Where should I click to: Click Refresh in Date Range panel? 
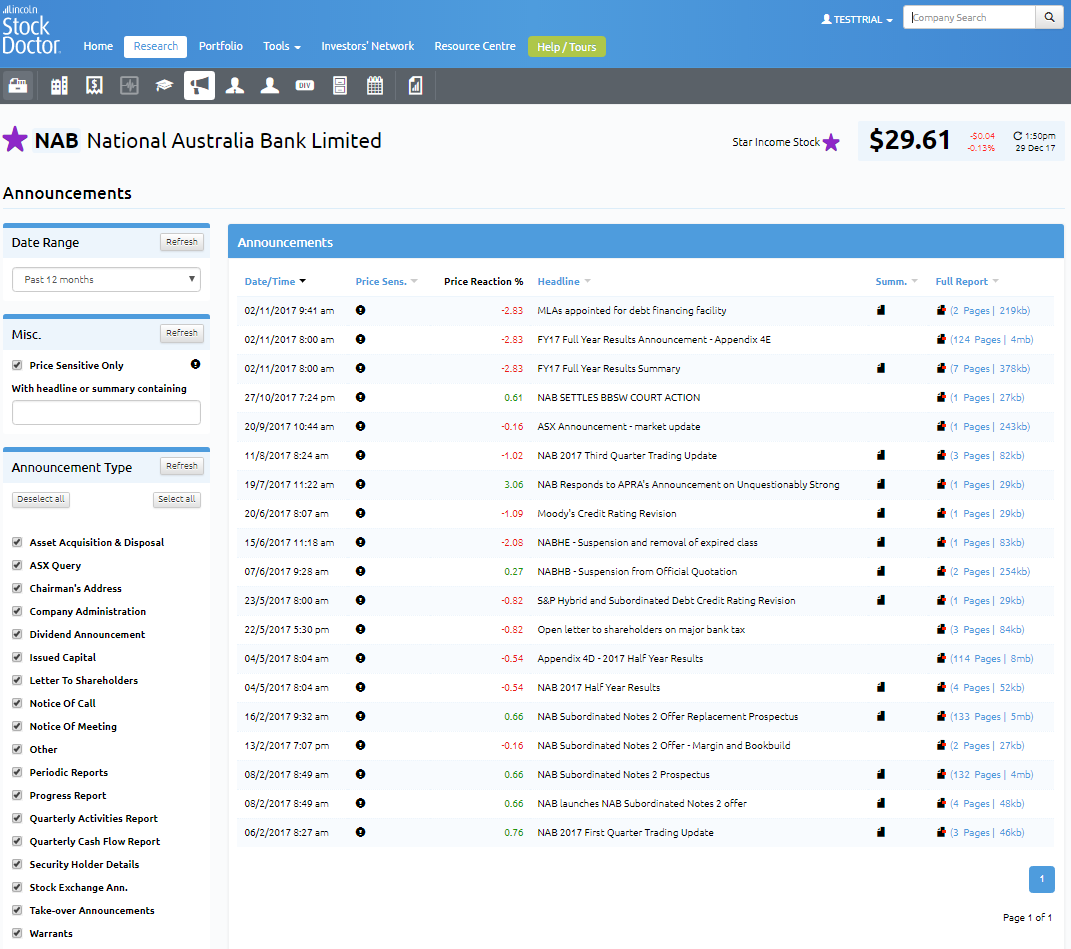tap(182, 242)
